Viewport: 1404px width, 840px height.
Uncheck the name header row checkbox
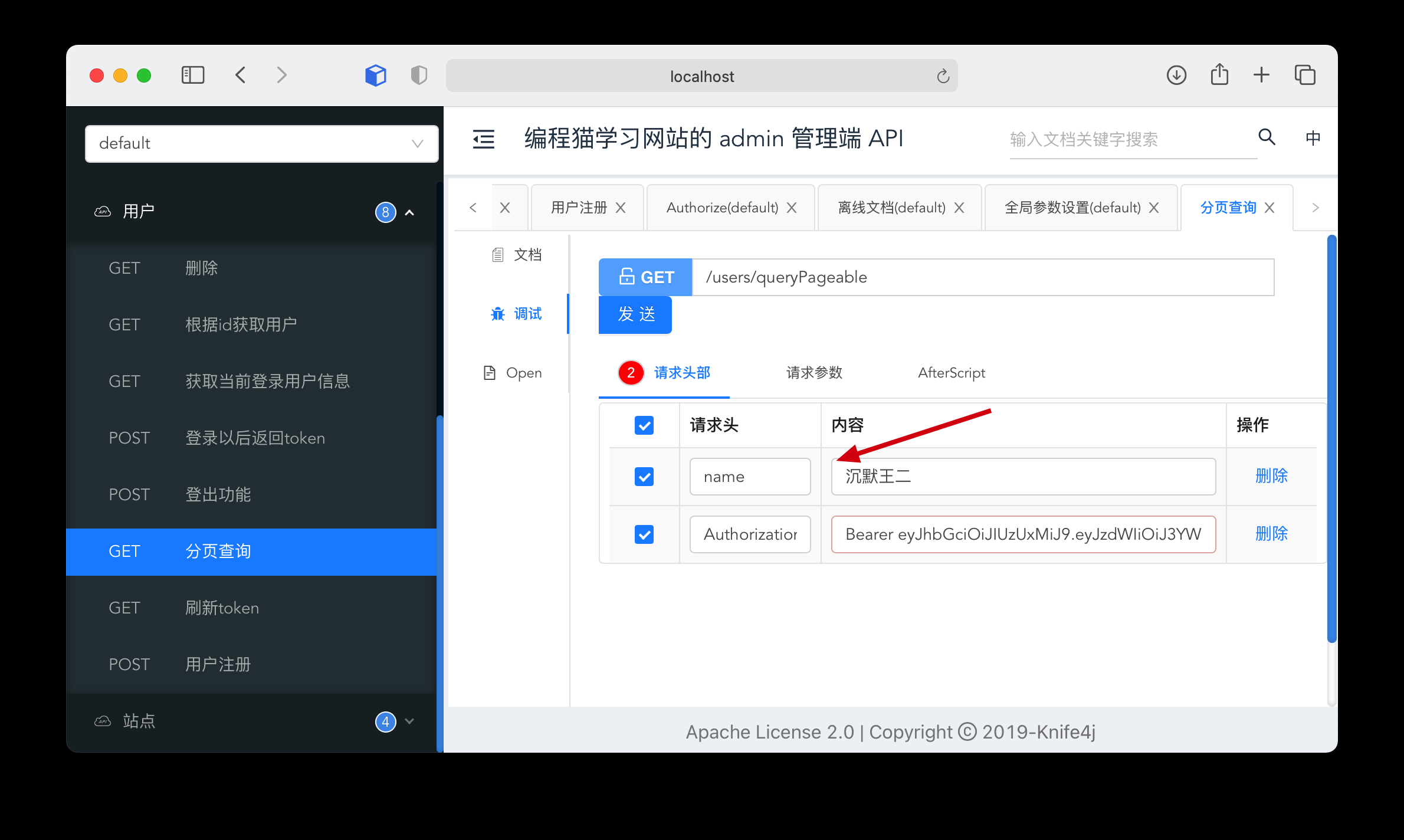pyautogui.click(x=644, y=477)
